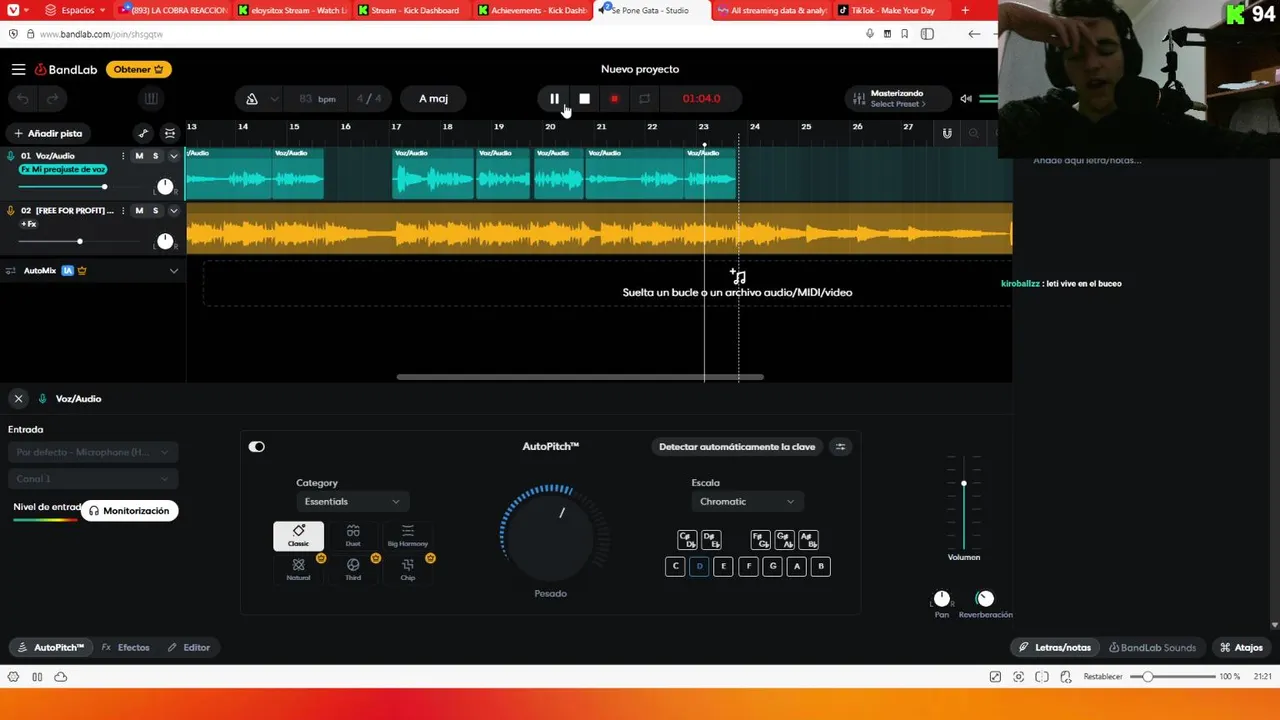This screenshot has height=720, width=1280.
Task: Switch to the Editor tab
Action: click(x=189, y=648)
